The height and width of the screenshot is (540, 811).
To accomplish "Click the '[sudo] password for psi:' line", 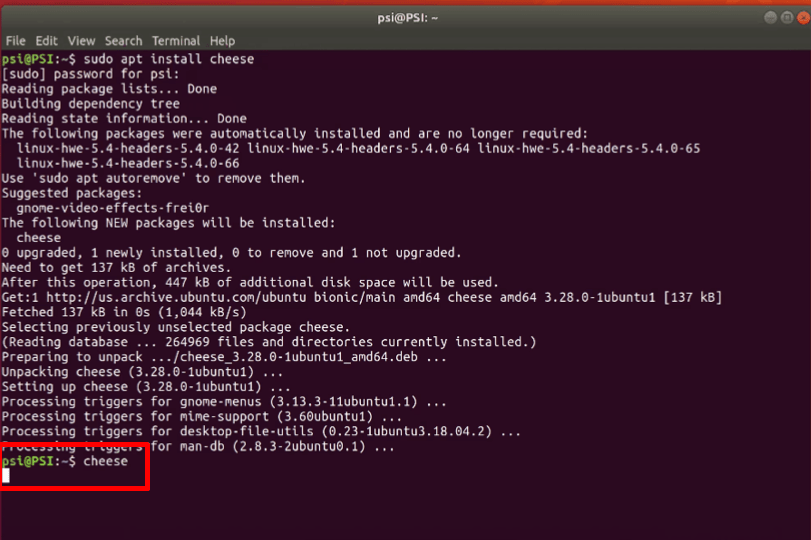I will [91, 74].
